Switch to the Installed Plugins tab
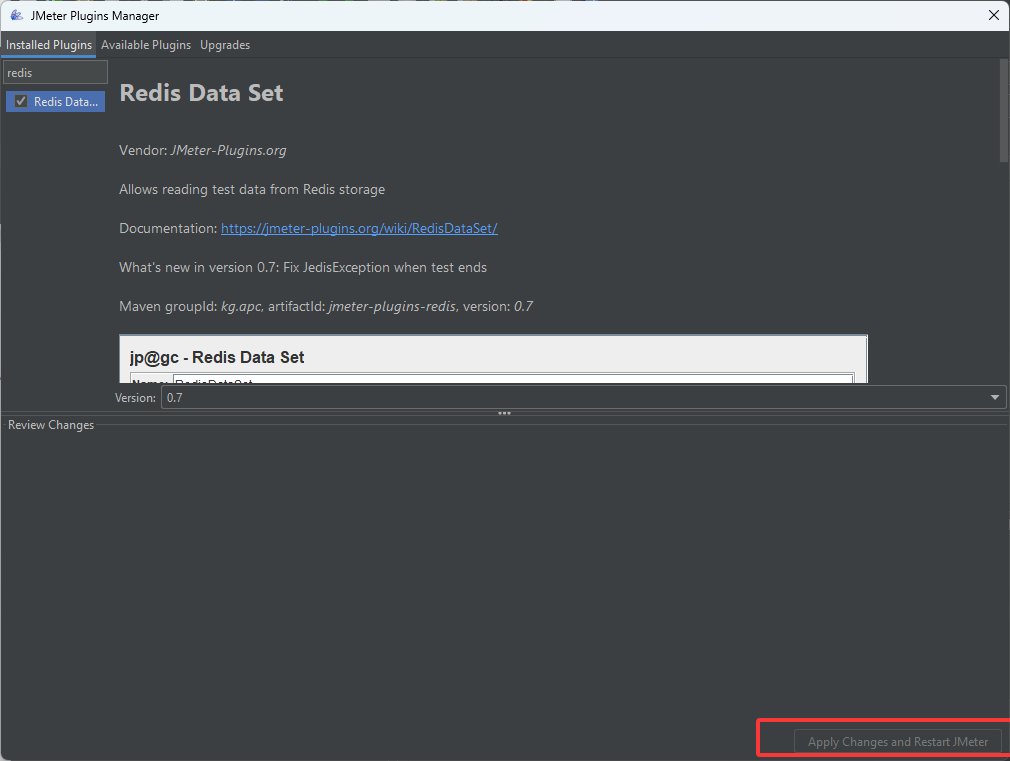1010x761 pixels. tap(48, 45)
